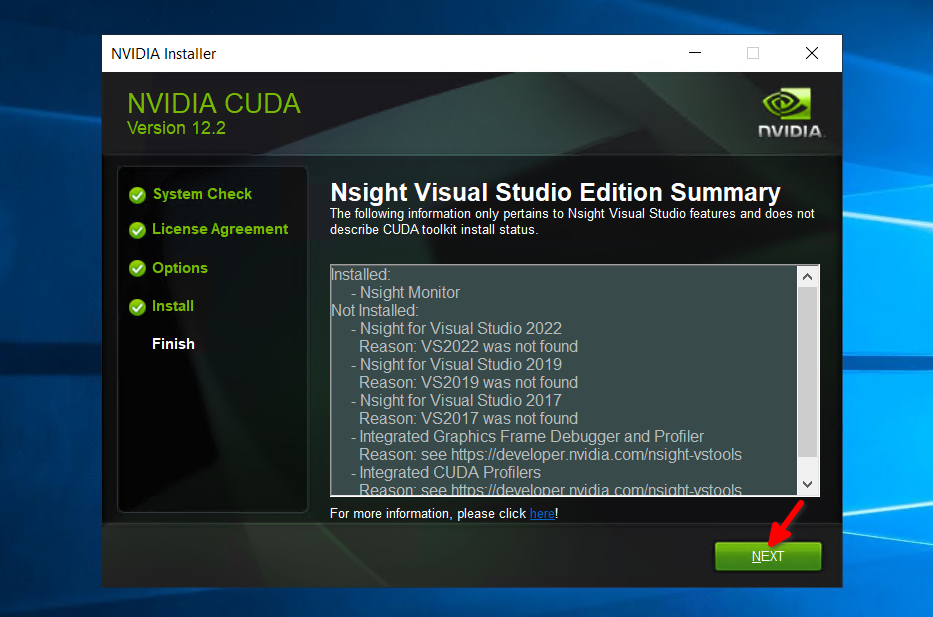Select the Finish step label

point(173,344)
